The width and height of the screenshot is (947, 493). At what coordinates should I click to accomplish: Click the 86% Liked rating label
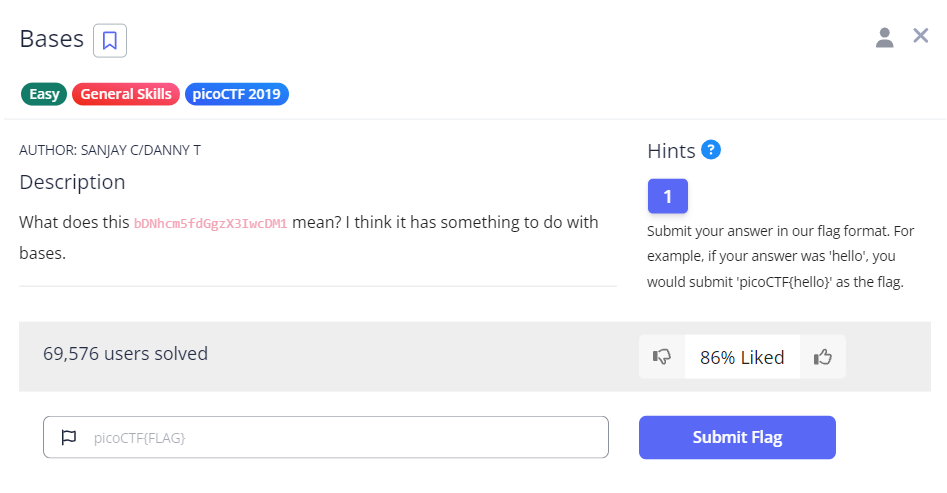point(742,357)
